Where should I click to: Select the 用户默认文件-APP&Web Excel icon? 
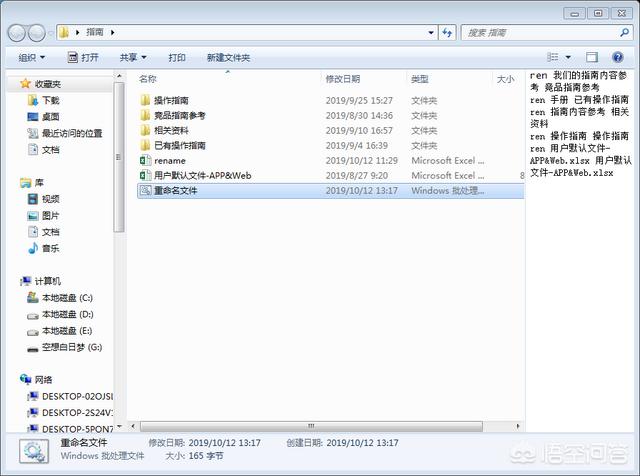(145, 176)
